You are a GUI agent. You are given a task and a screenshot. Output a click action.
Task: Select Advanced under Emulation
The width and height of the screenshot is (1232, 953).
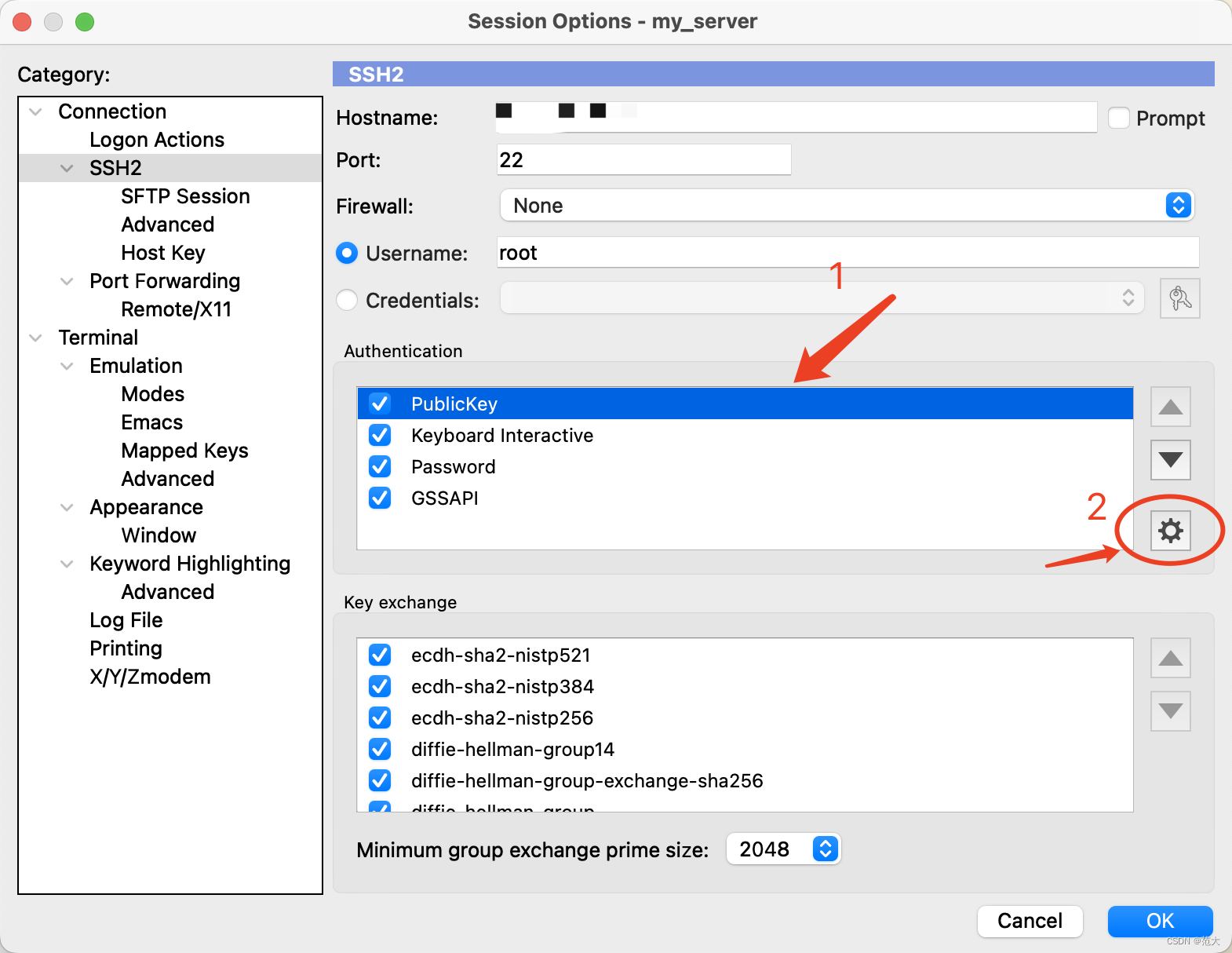click(x=168, y=479)
